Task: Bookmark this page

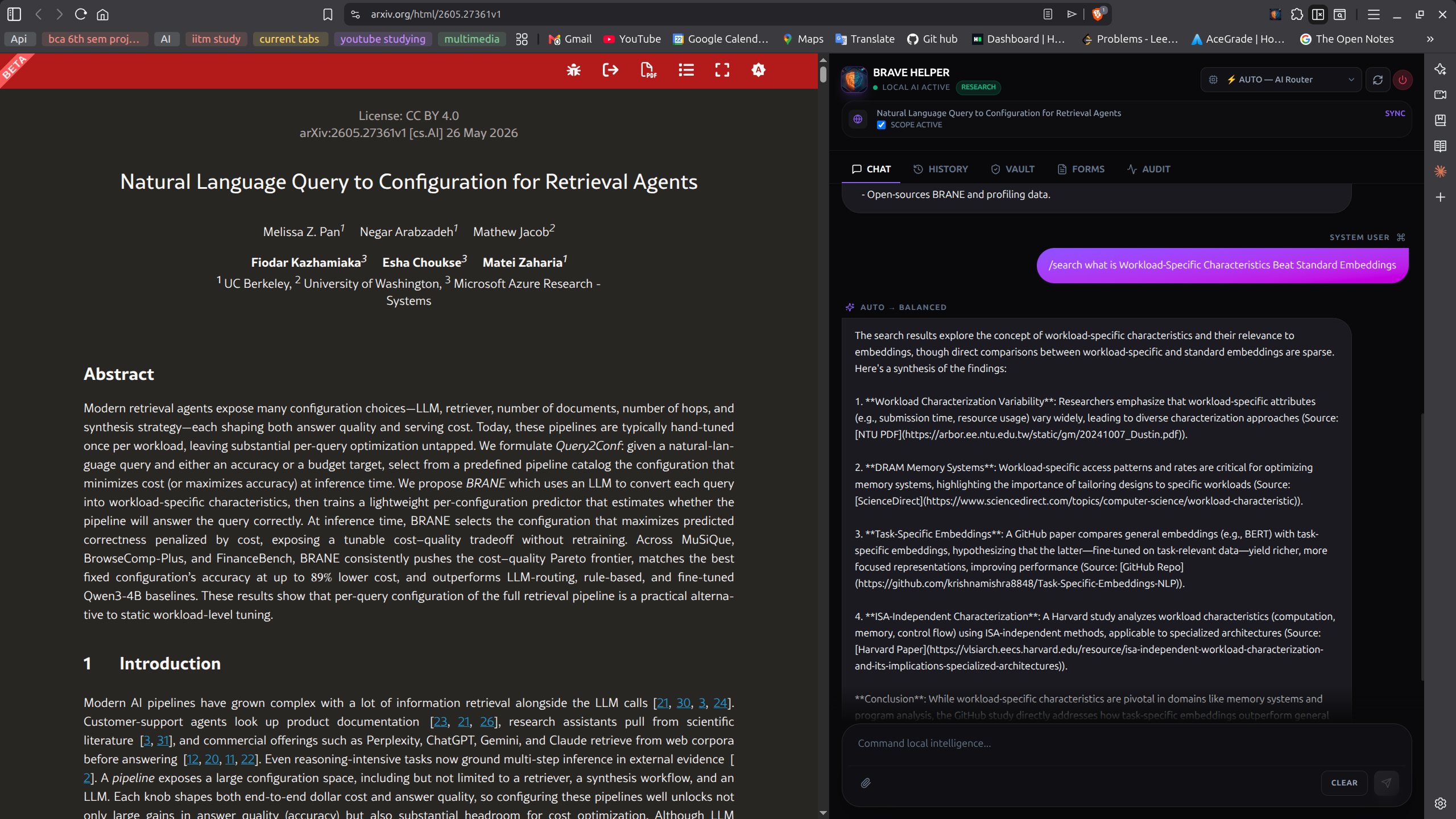Action: 328,14
